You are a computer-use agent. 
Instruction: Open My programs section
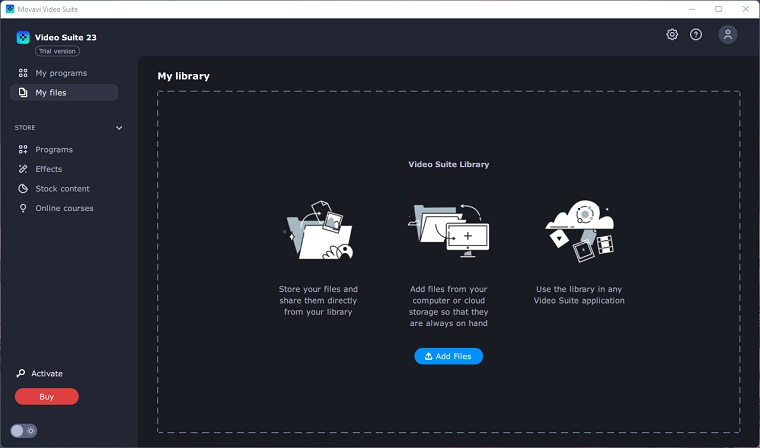(64, 73)
